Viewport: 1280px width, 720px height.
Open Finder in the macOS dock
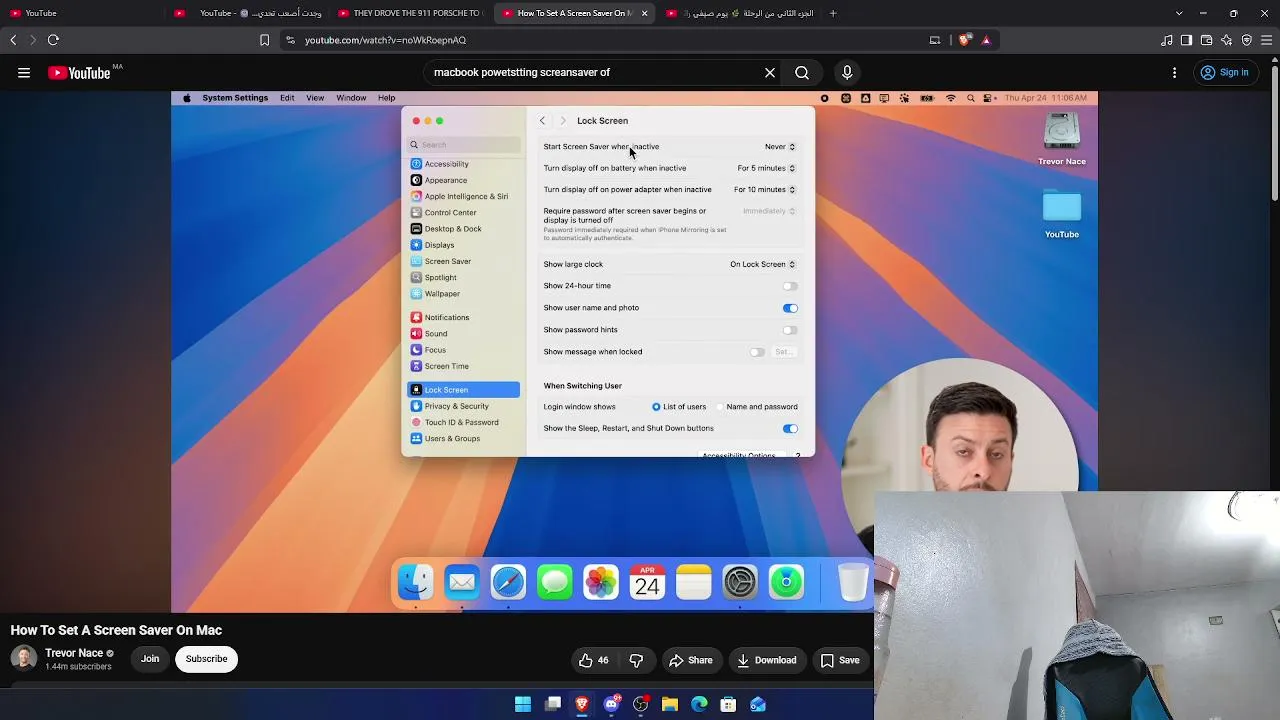[416, 582]
